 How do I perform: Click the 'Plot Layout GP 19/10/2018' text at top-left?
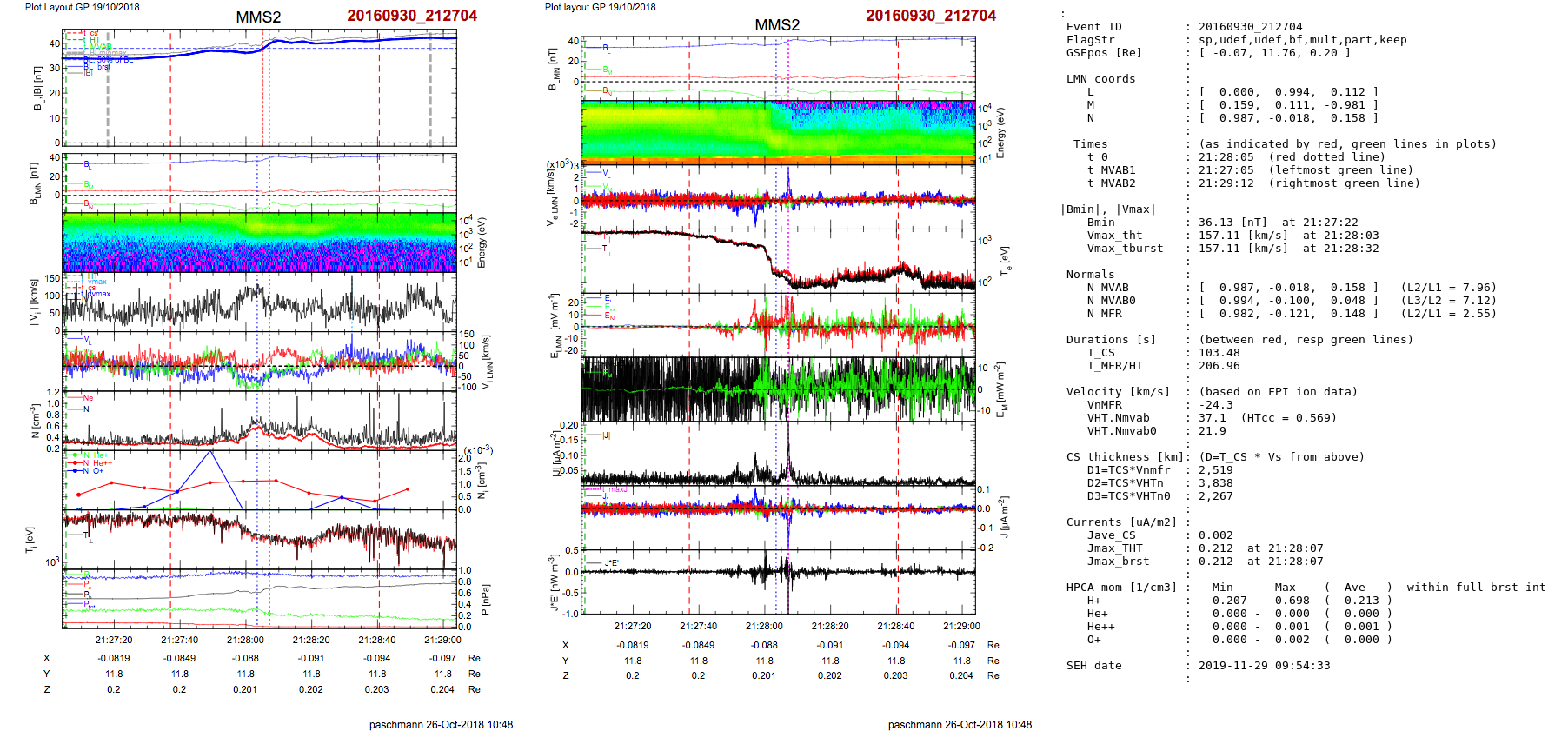[82, 7]
